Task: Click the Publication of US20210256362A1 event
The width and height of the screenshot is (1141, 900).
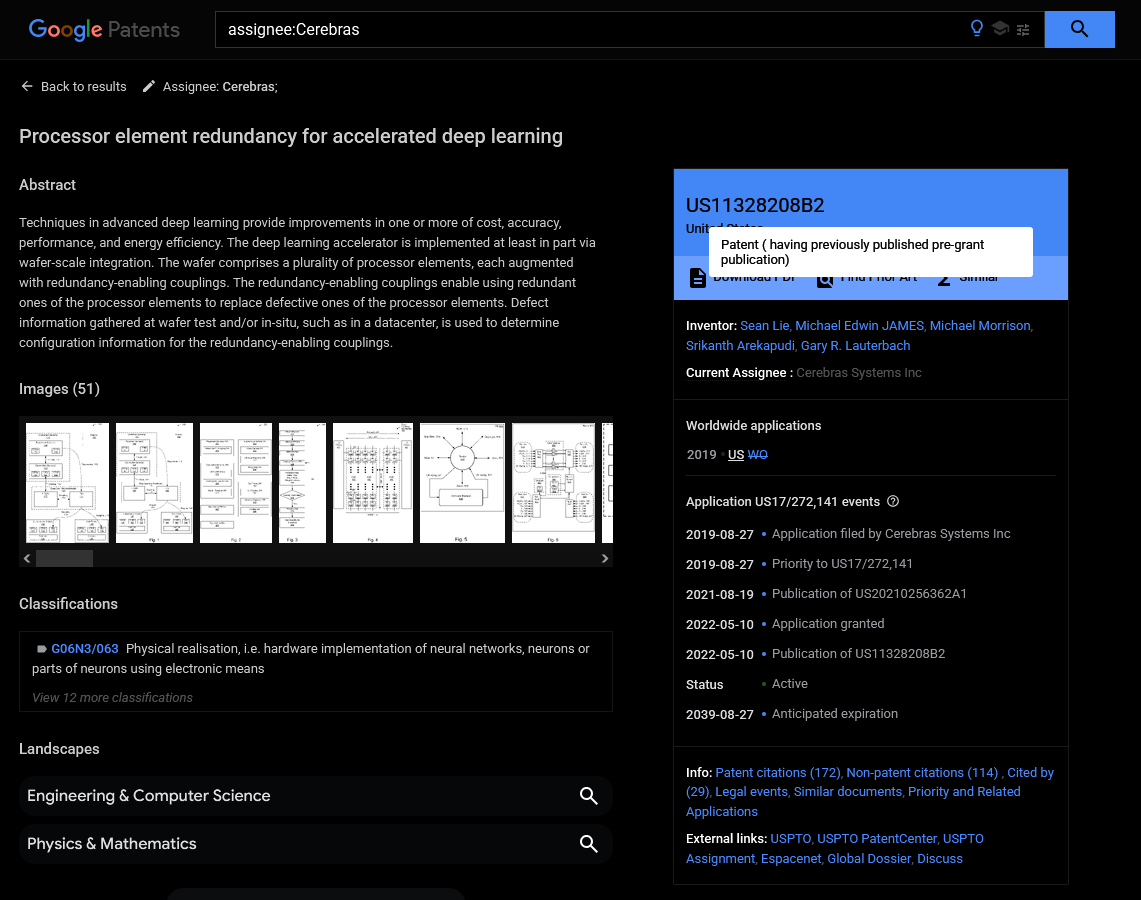Action: pos(869,594)
